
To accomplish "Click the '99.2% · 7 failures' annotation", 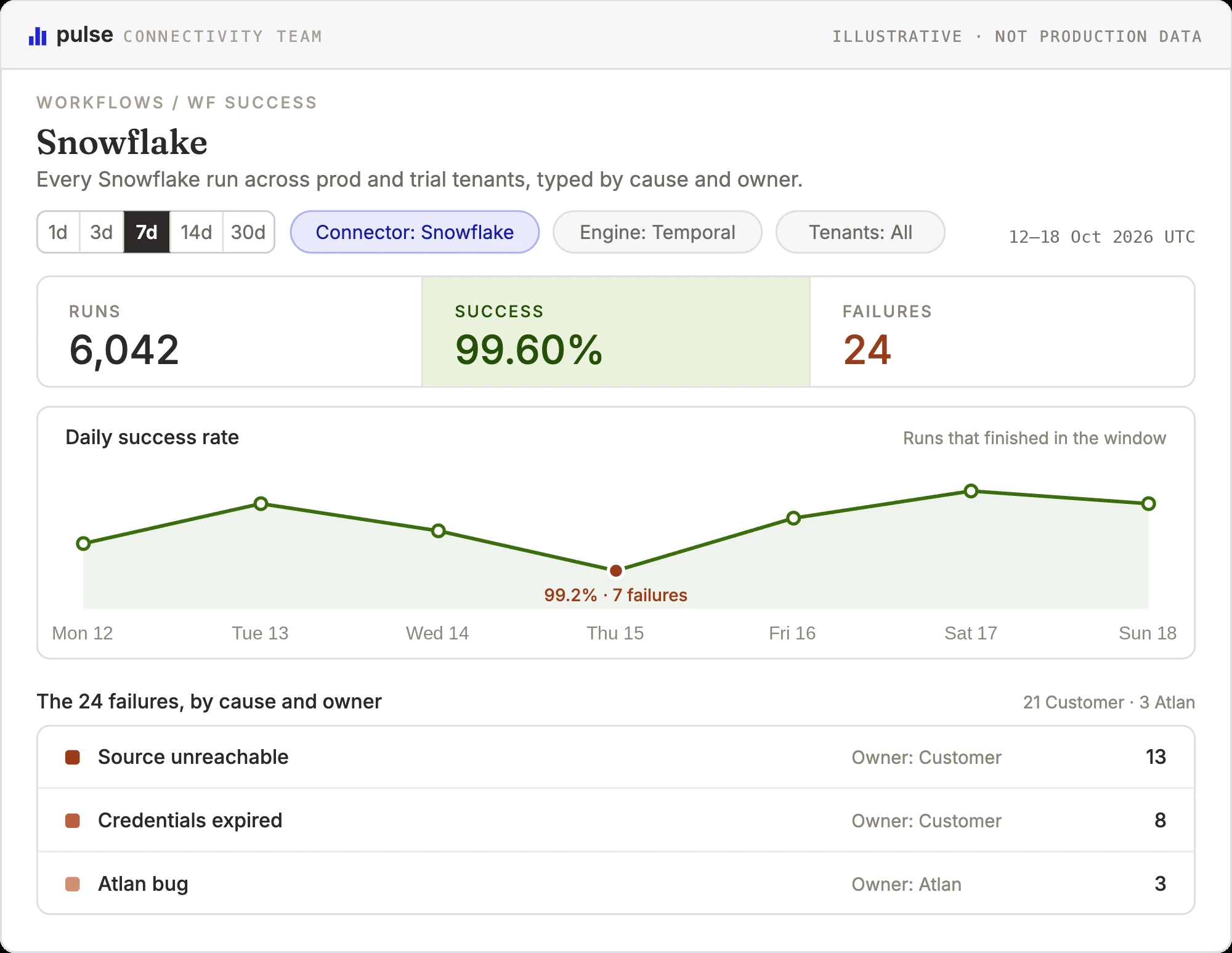I will 616,595.
